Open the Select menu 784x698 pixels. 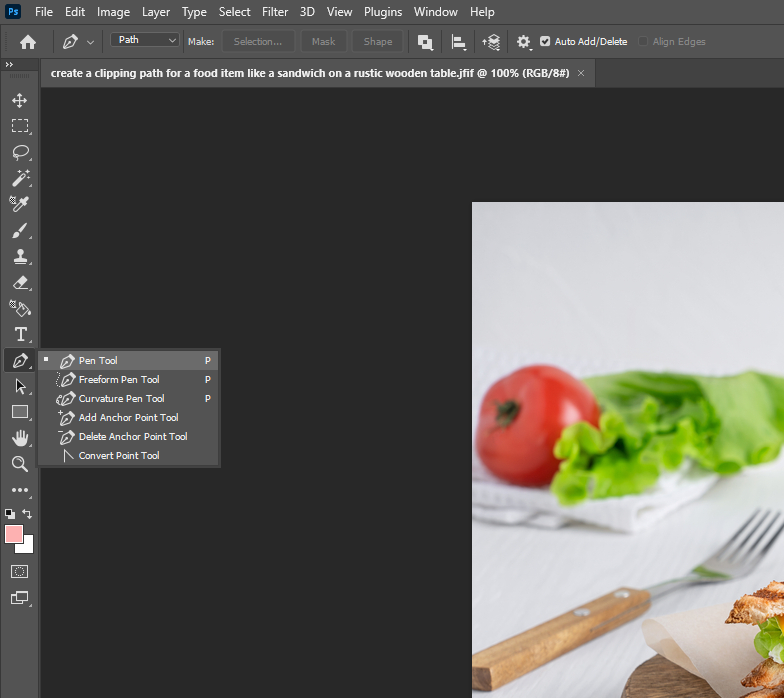(x=234, y=12)
